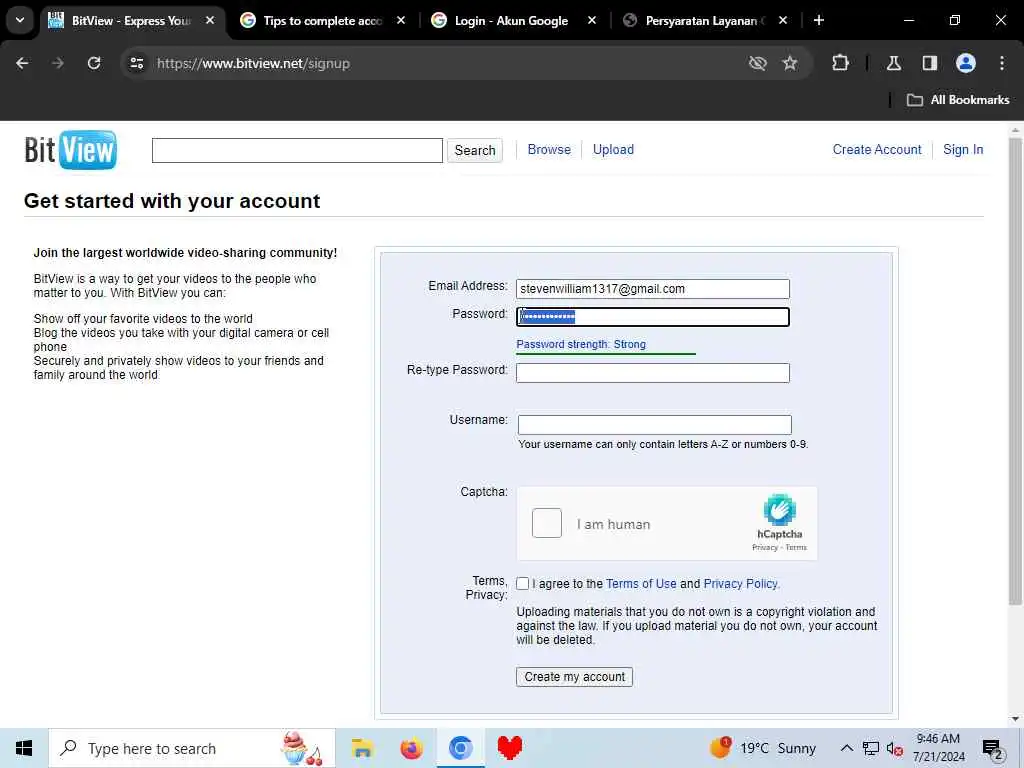This screenshot has height=768, width=1024.
Task: Check the I am human captcha box
Action: 547,523
